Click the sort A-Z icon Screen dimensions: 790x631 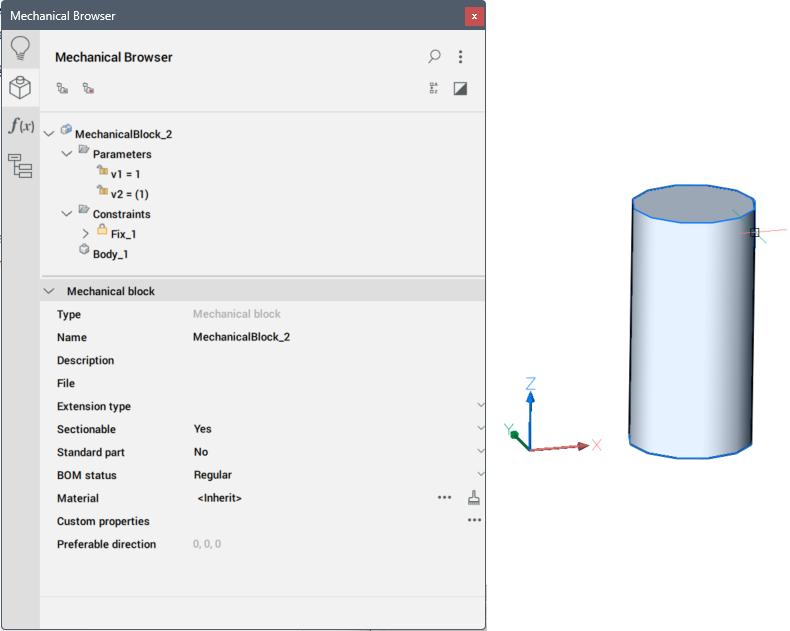(434, 88)
